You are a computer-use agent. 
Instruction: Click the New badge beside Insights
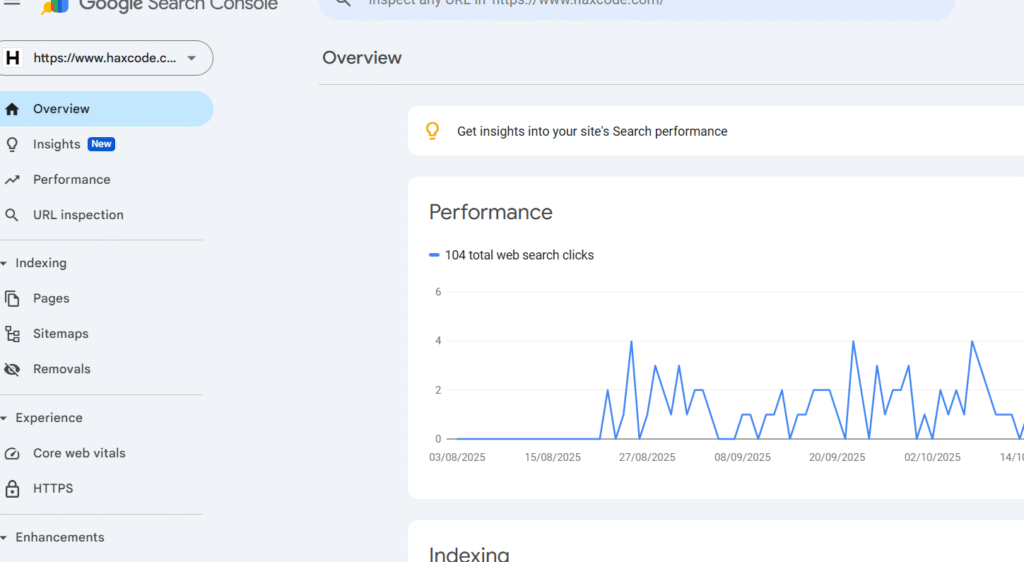click(101, 144)
